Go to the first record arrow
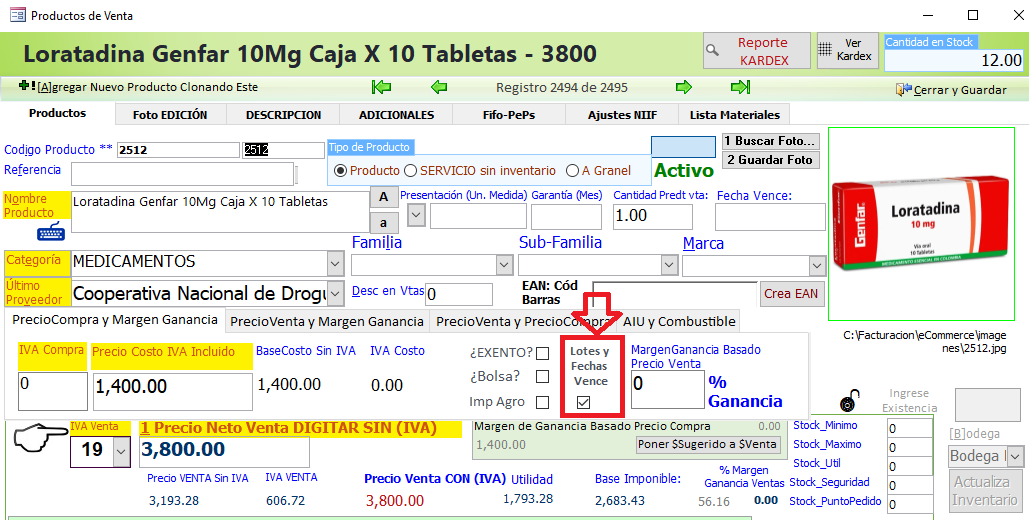 381,87
